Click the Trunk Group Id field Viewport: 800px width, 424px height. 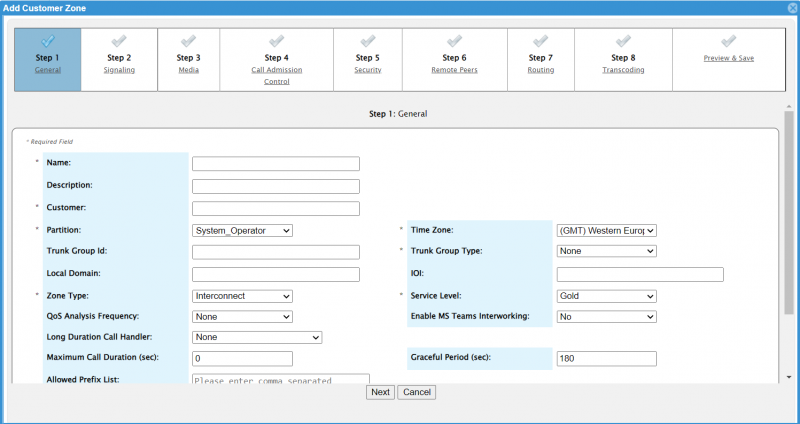click(276, 252)
